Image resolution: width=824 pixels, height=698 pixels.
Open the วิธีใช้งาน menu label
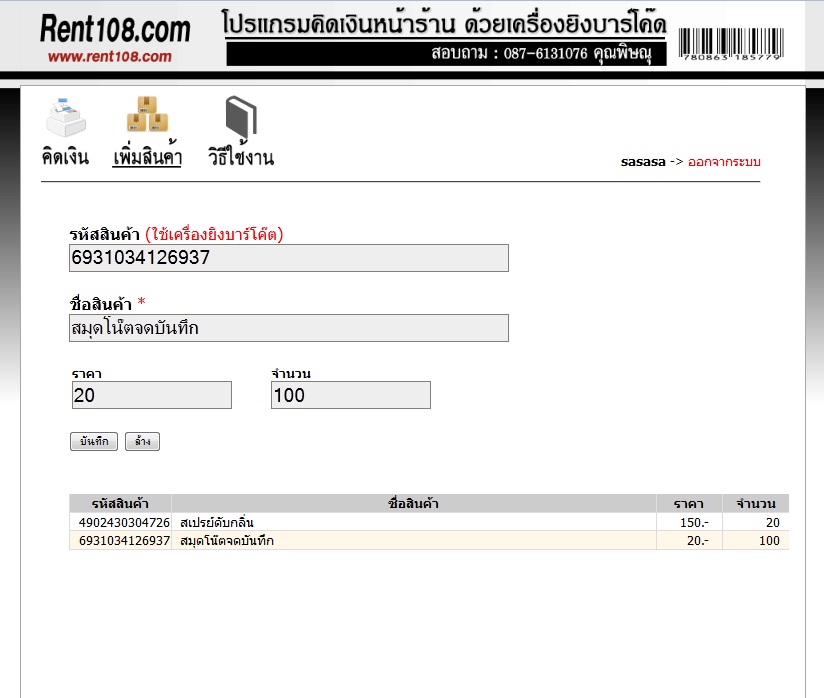click(240, 157)
